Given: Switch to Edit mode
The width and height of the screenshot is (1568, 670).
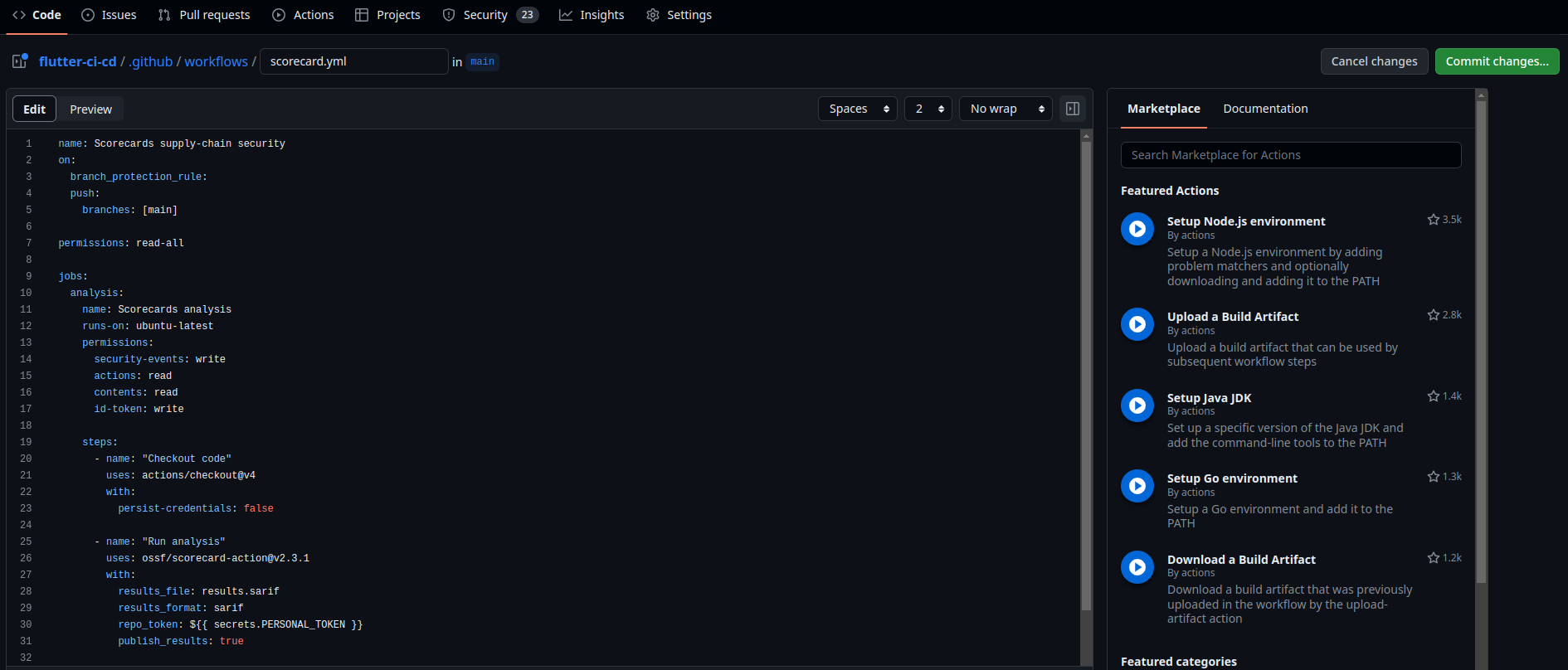Looking at the screenshot, I should point(34,109).
